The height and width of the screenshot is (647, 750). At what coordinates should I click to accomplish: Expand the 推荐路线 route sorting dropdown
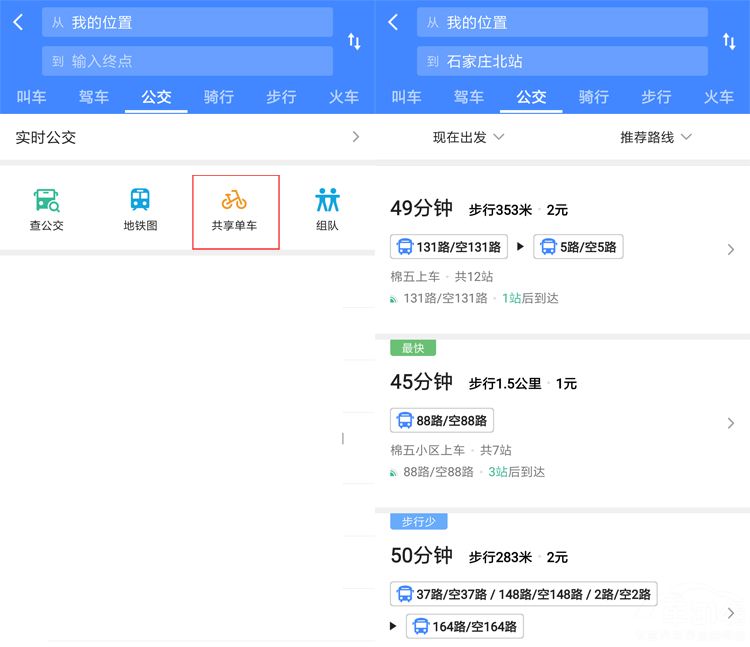pos(655,137)
